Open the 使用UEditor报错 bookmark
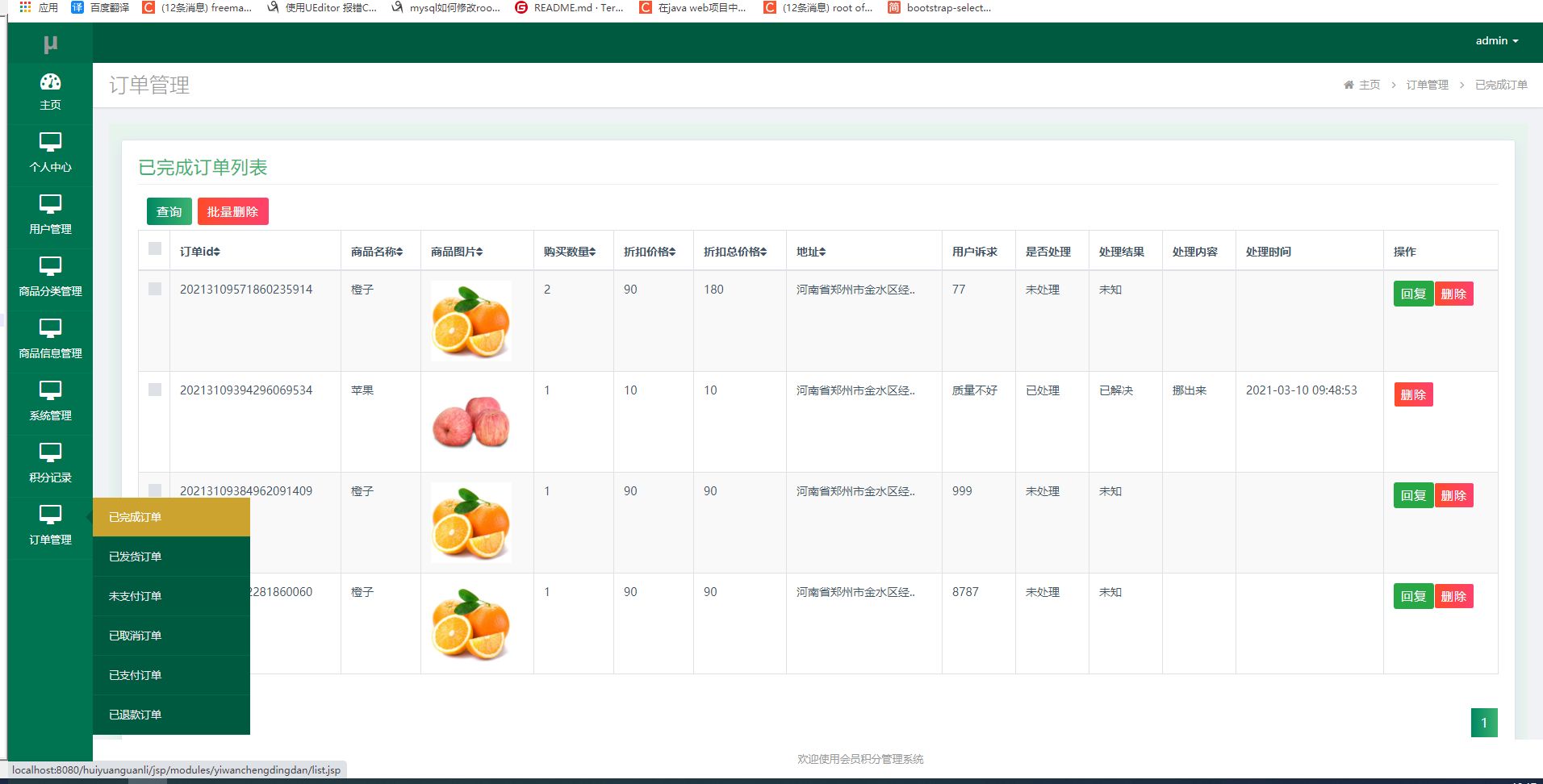 [x=321, y=7]
